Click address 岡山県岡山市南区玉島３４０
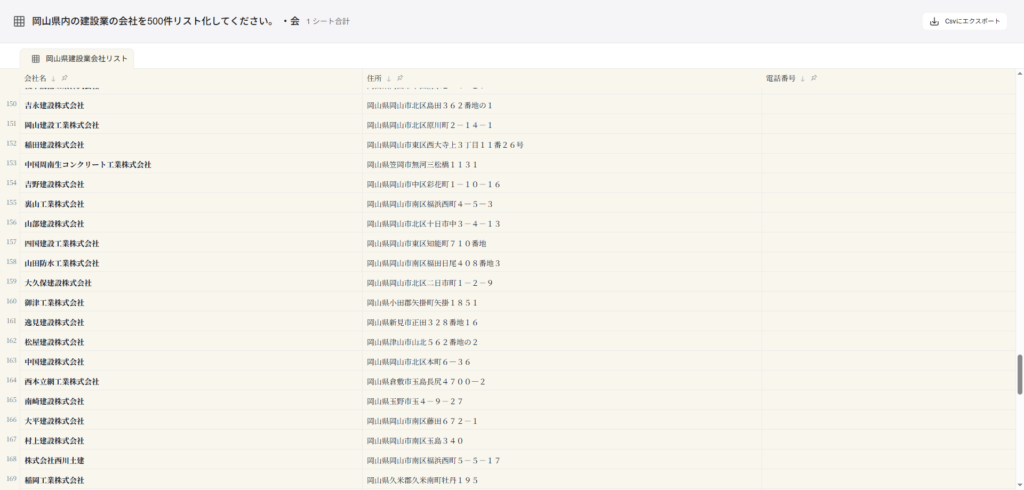This screenshot has width=1024, height=490. 415,440
